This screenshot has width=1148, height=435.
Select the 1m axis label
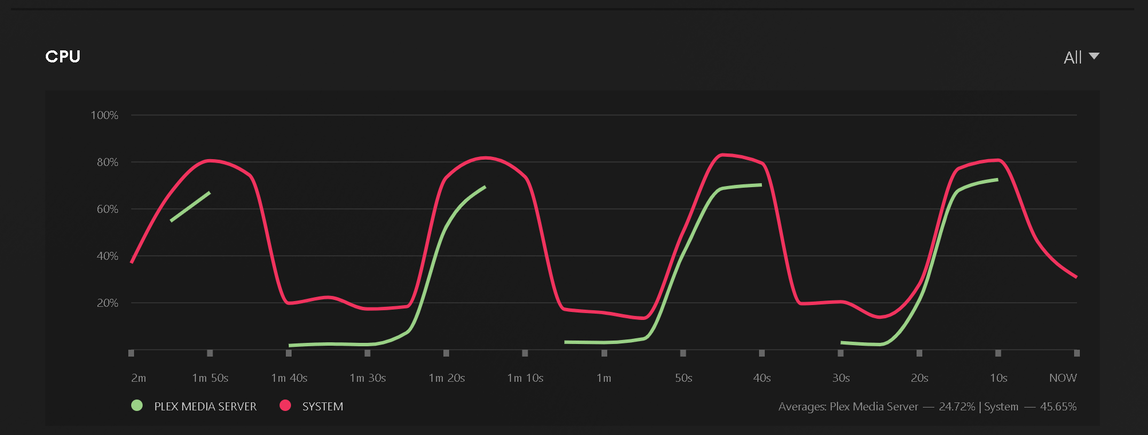(x=603, y=379)
